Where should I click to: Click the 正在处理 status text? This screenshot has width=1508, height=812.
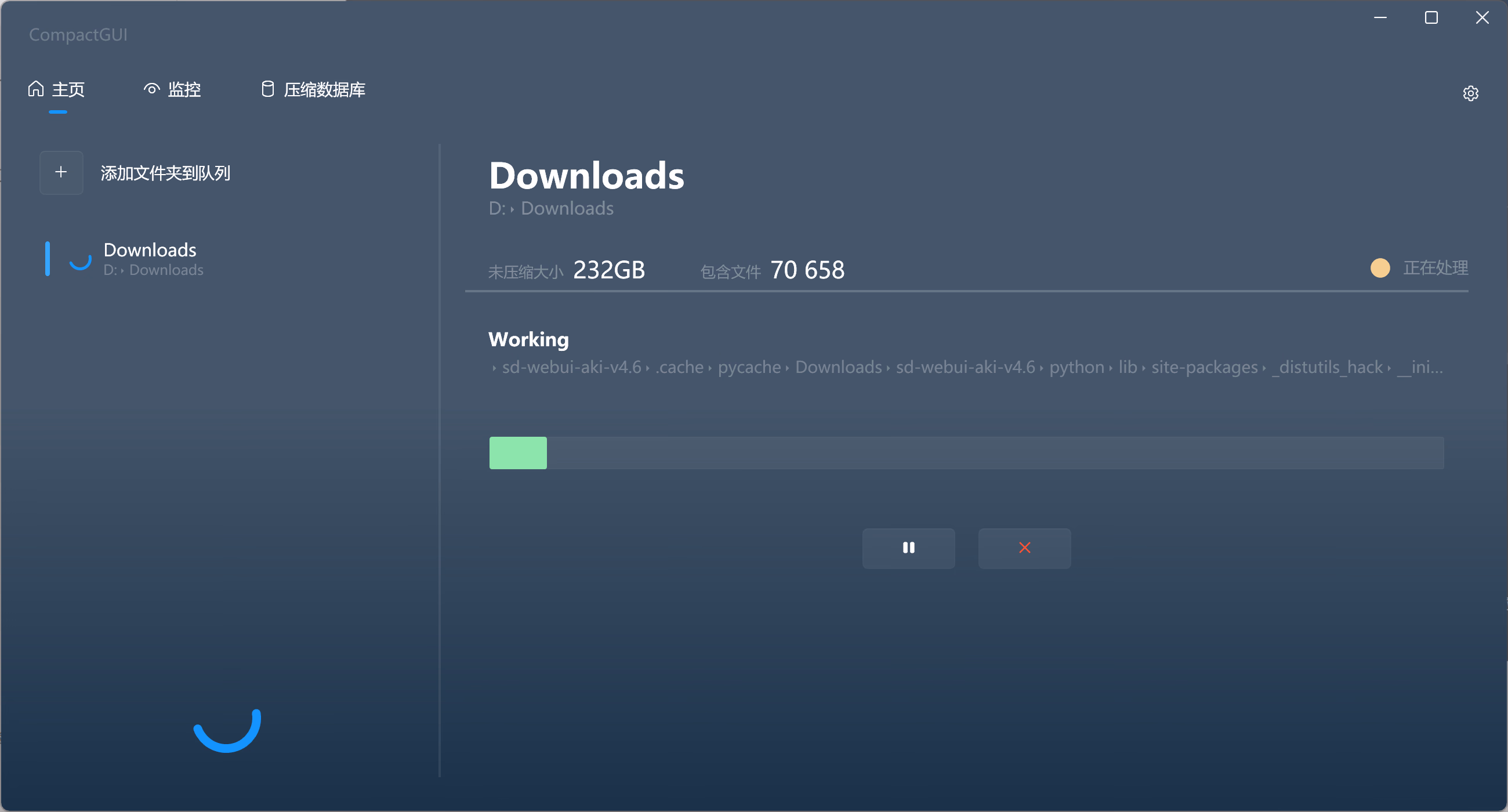coord(1435,268)
